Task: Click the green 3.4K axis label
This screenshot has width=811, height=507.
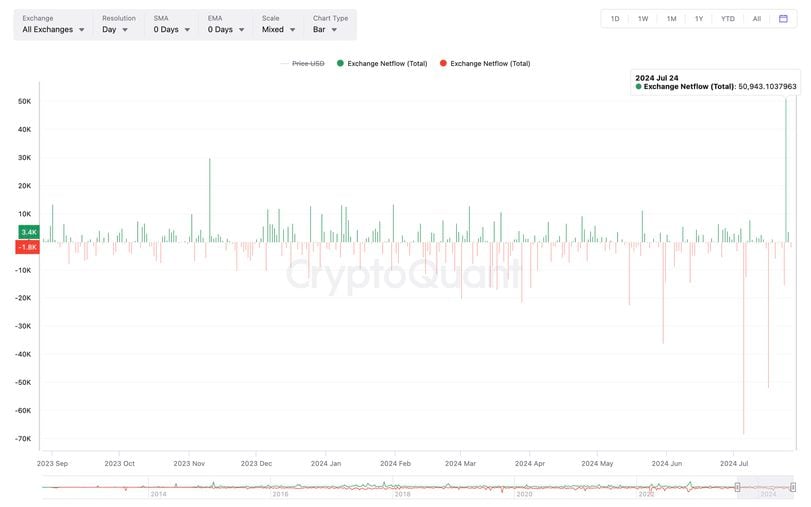Action: [x=29, y=232]
